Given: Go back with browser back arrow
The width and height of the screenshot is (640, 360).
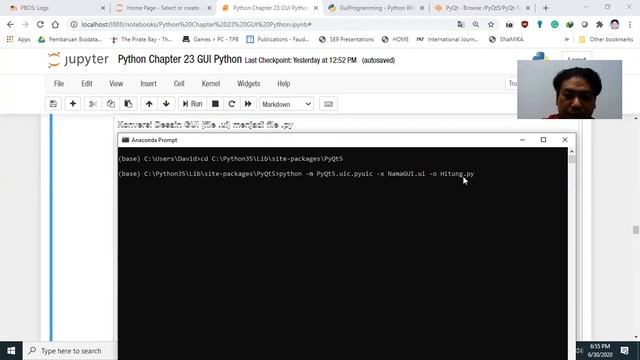Looking at the screenshot, I should point(10,24).
